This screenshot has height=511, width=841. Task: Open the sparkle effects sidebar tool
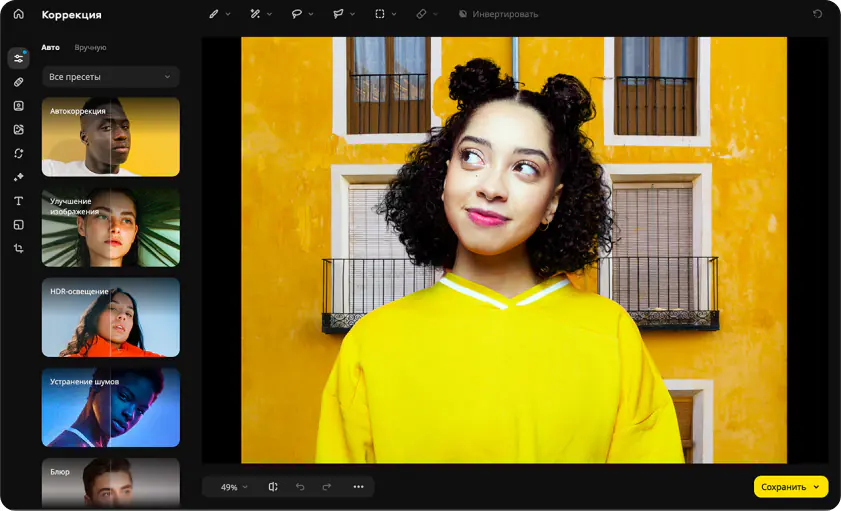click(19, 177)
